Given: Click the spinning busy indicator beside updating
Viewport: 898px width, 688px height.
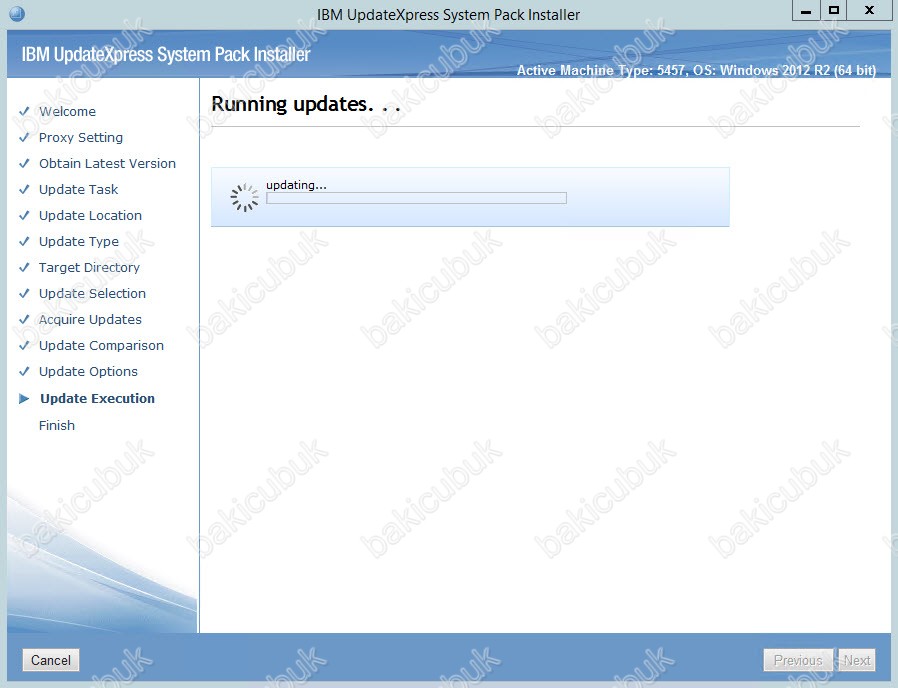Looking at the screenshot, I should tap(245, 198).
